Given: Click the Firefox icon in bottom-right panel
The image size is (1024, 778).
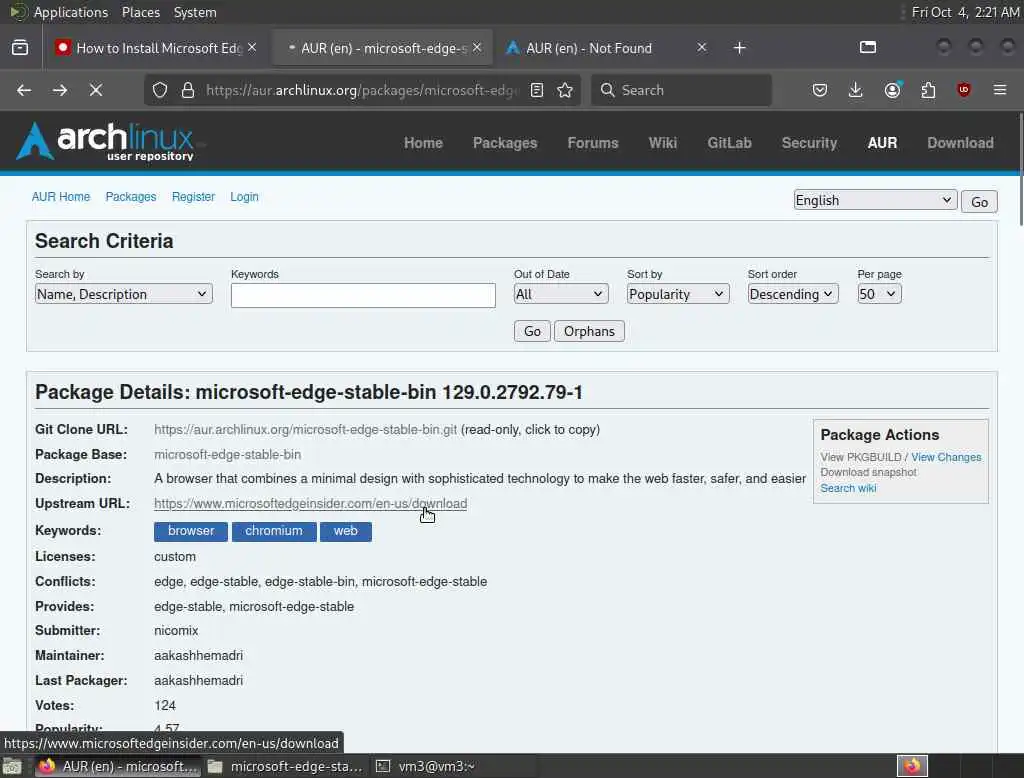Looking at the screenshot, I should tap(912, 766).
